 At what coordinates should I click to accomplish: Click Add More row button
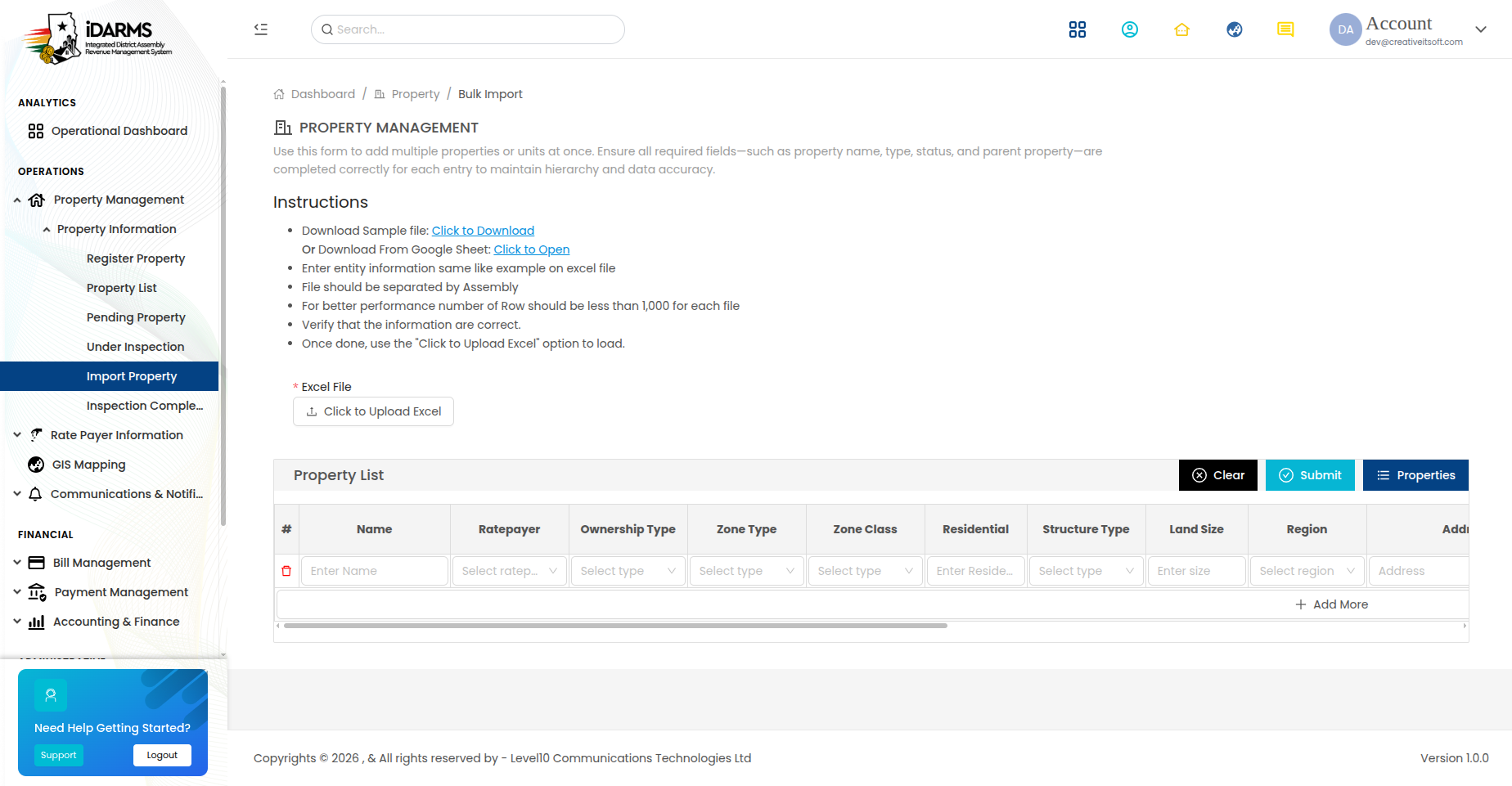1332,604
